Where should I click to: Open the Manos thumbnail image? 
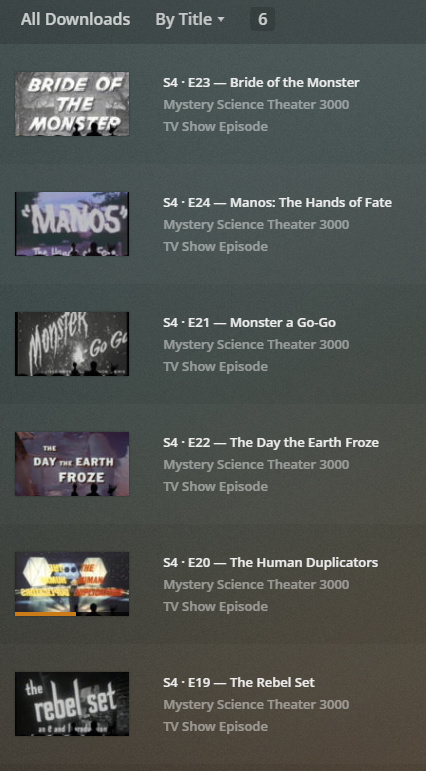pos(72,224)
